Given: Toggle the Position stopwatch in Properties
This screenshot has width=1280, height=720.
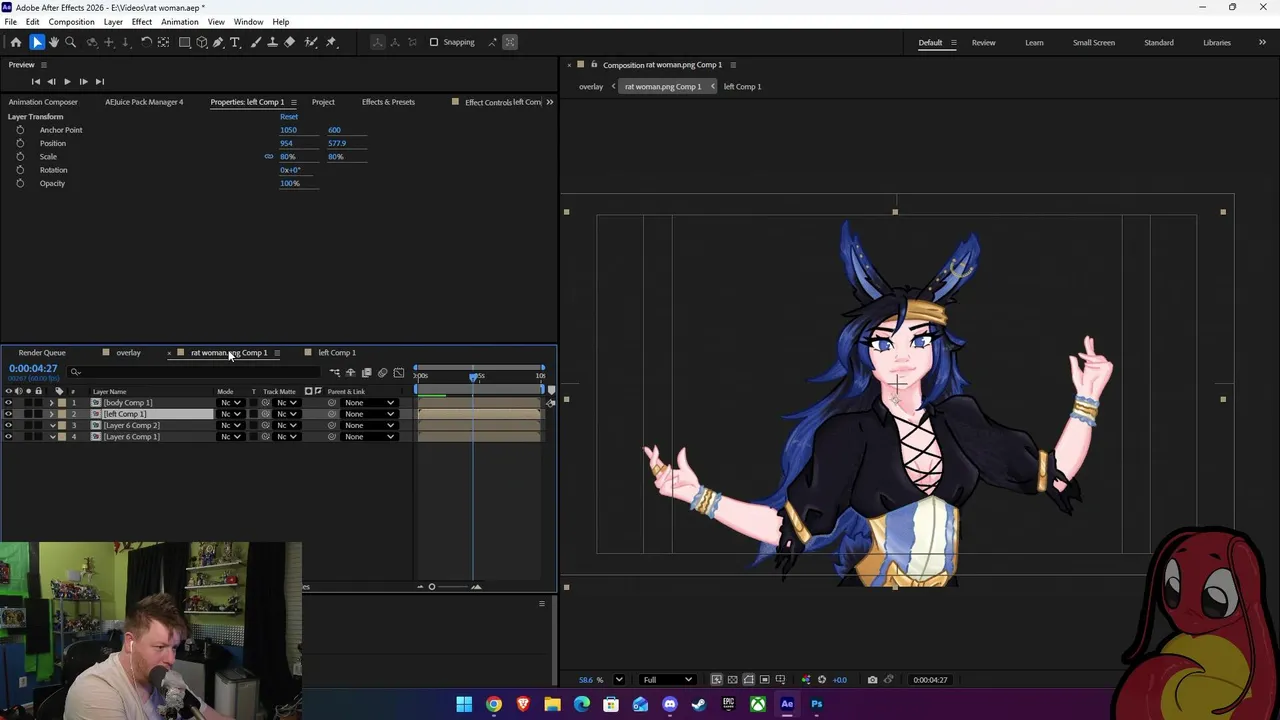Looking at the screenshot, I should pyautogui.click(x=20, y=143).
